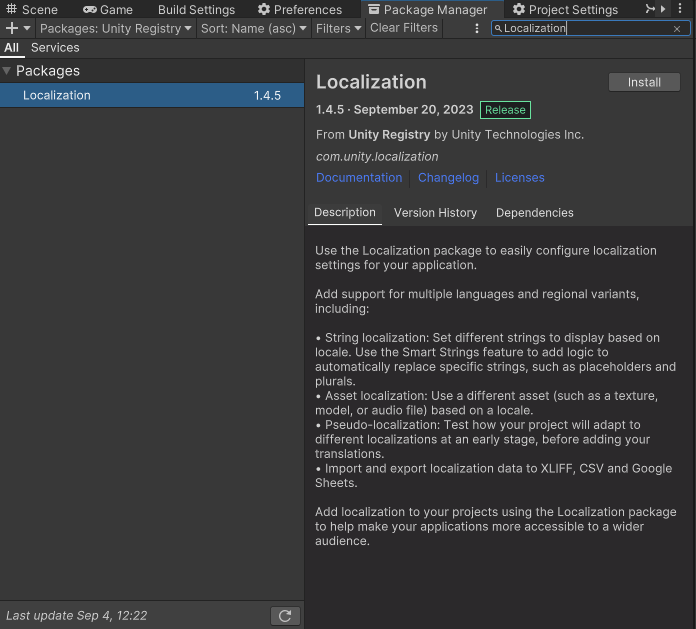Viewport: 696px width, 629px height.
Task: Switch to the Build Settings tab
Action: point(196,9)
